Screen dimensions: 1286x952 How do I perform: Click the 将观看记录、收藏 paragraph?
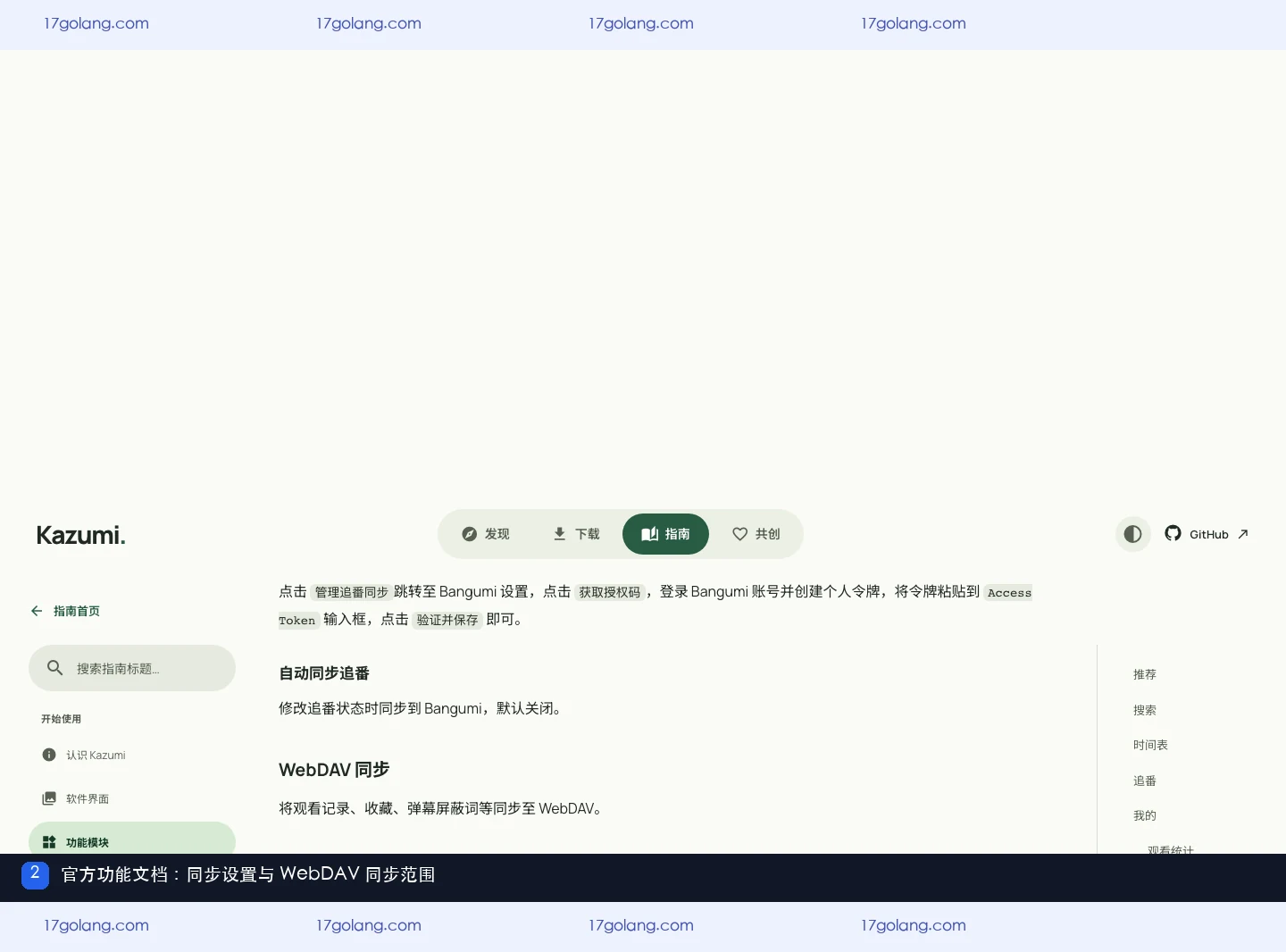click(x=442, y=808)
